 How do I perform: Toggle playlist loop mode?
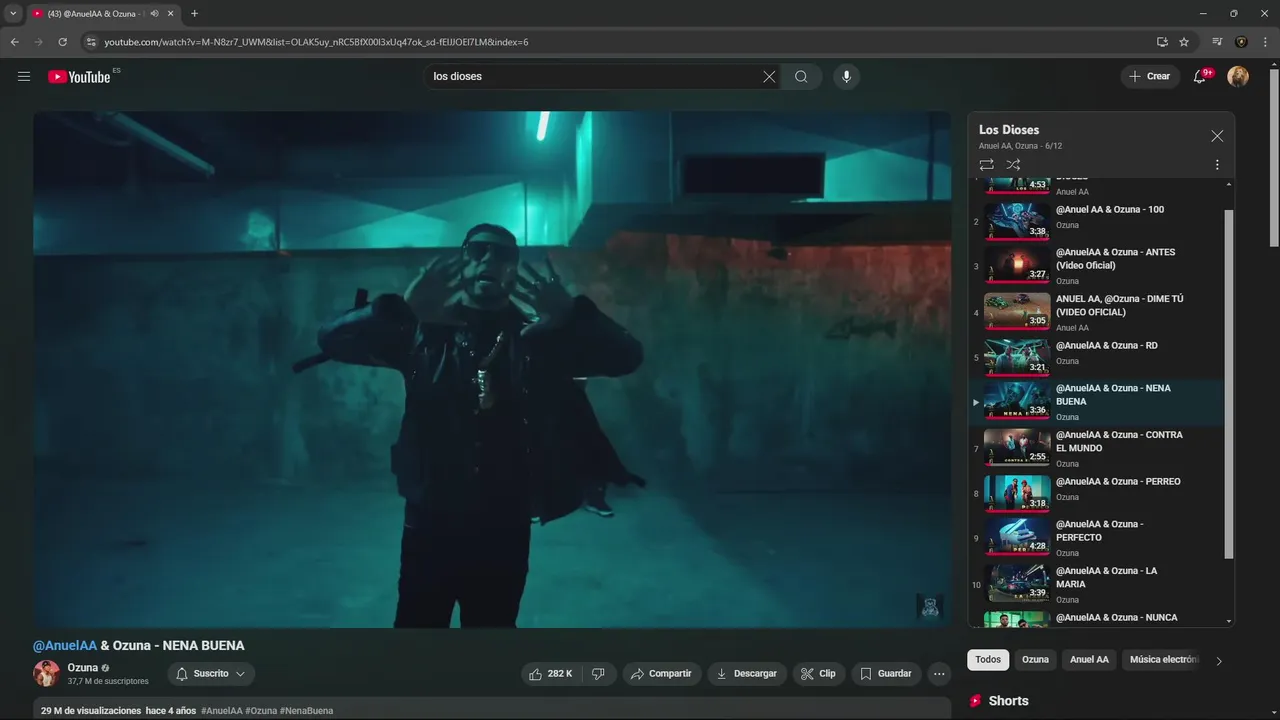tap(986, 164)
